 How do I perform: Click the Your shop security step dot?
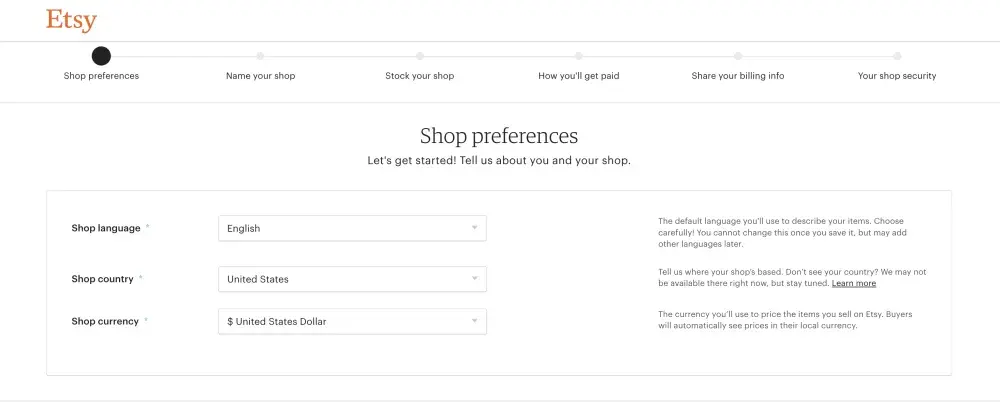(897, 56)
